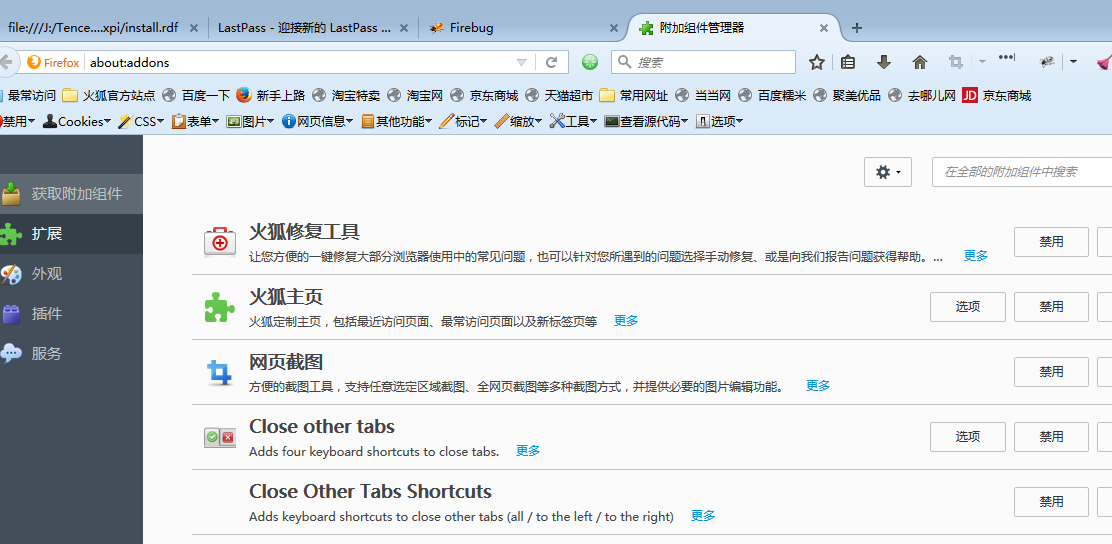Open 选项 for 火狐主页 extension
1112x544 pixels.
tap(967, 307)
